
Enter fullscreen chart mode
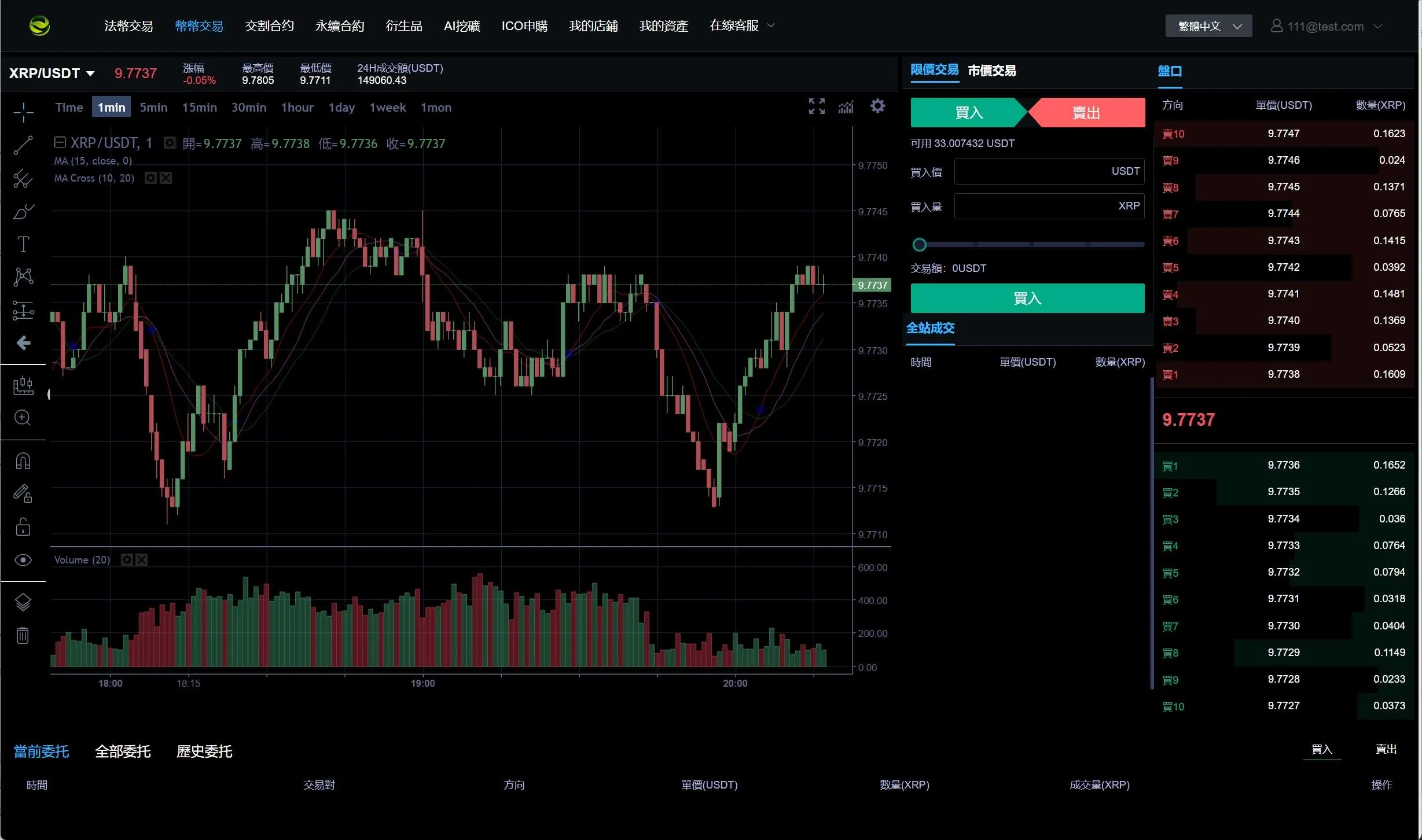[817, 106]
